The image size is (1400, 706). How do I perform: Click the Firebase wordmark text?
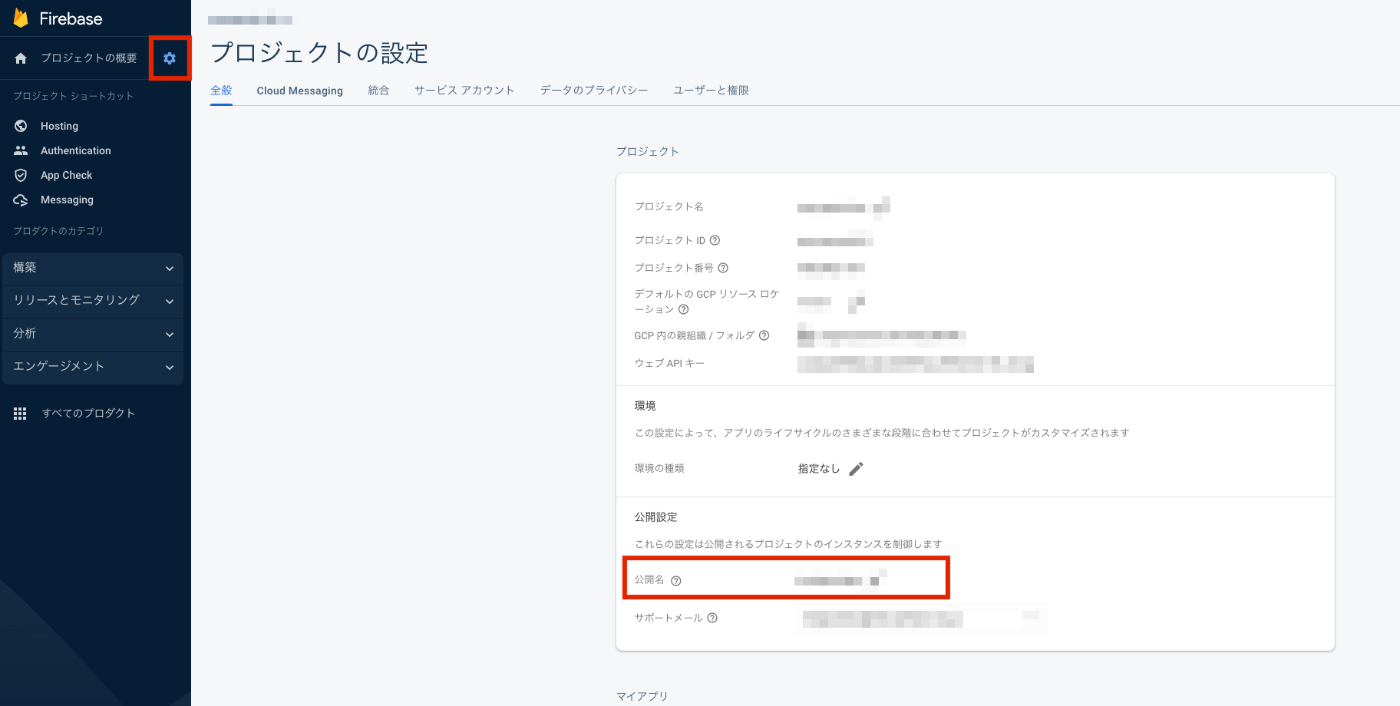click(70, 18)
